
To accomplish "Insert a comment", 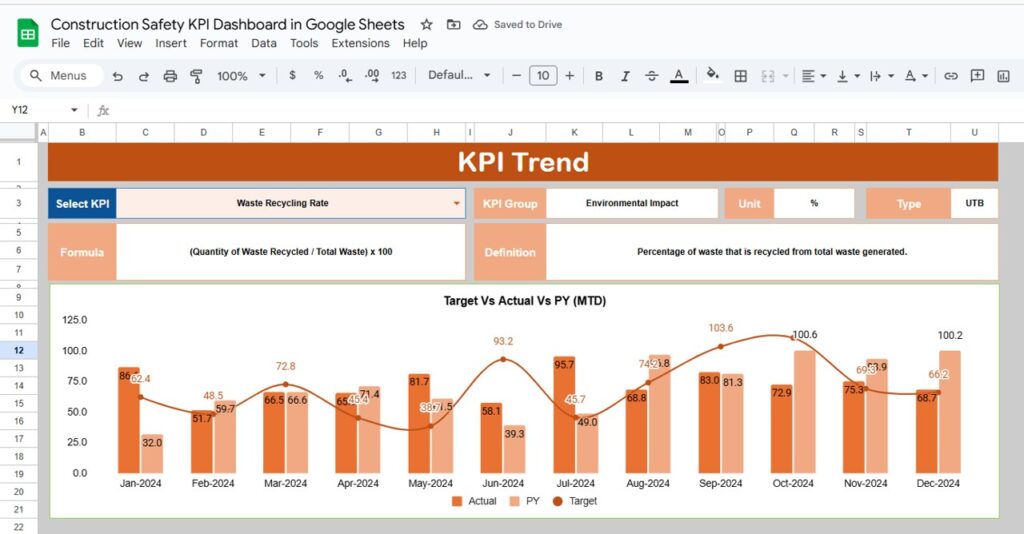I will 977,76.
